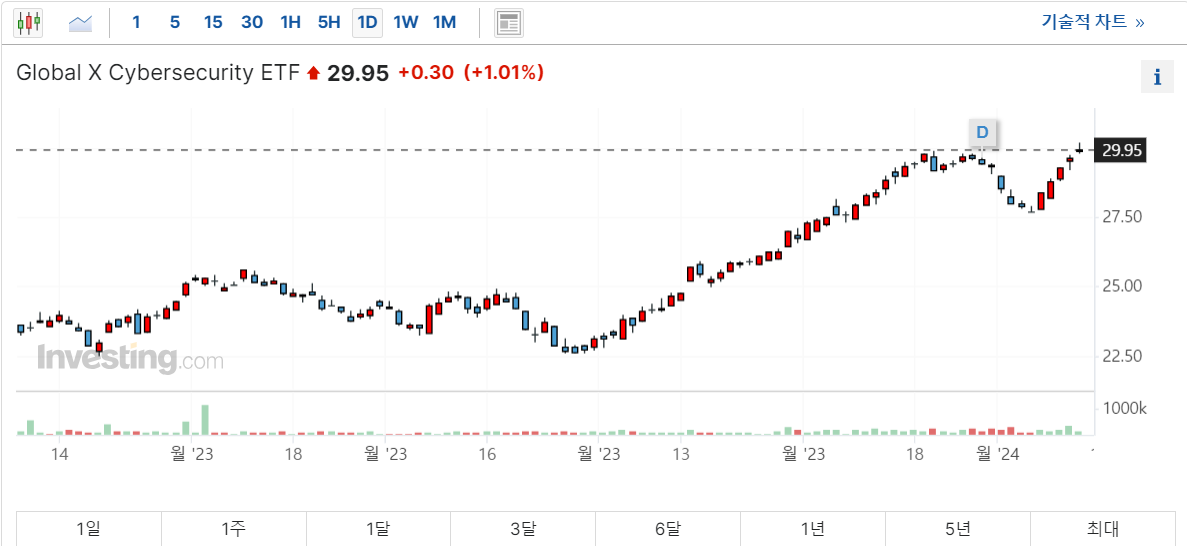Select the 1D interval button
This screenshot has height=546, width=1187.
pos(367,23)
